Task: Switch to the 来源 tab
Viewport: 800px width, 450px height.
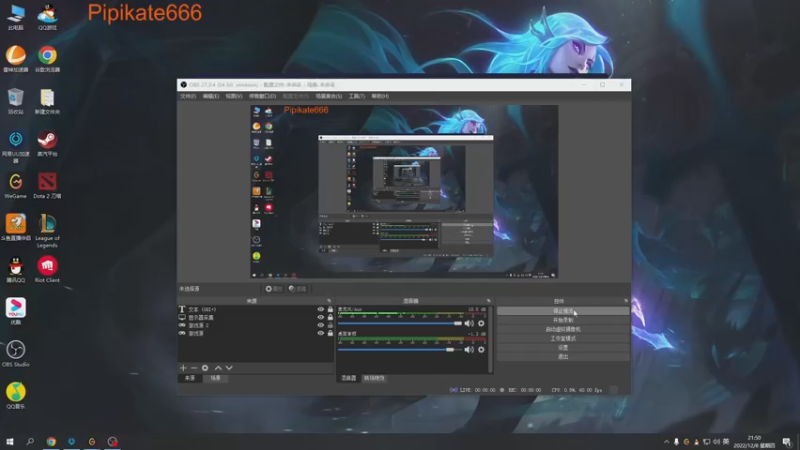Action: (x=190, y=378)
